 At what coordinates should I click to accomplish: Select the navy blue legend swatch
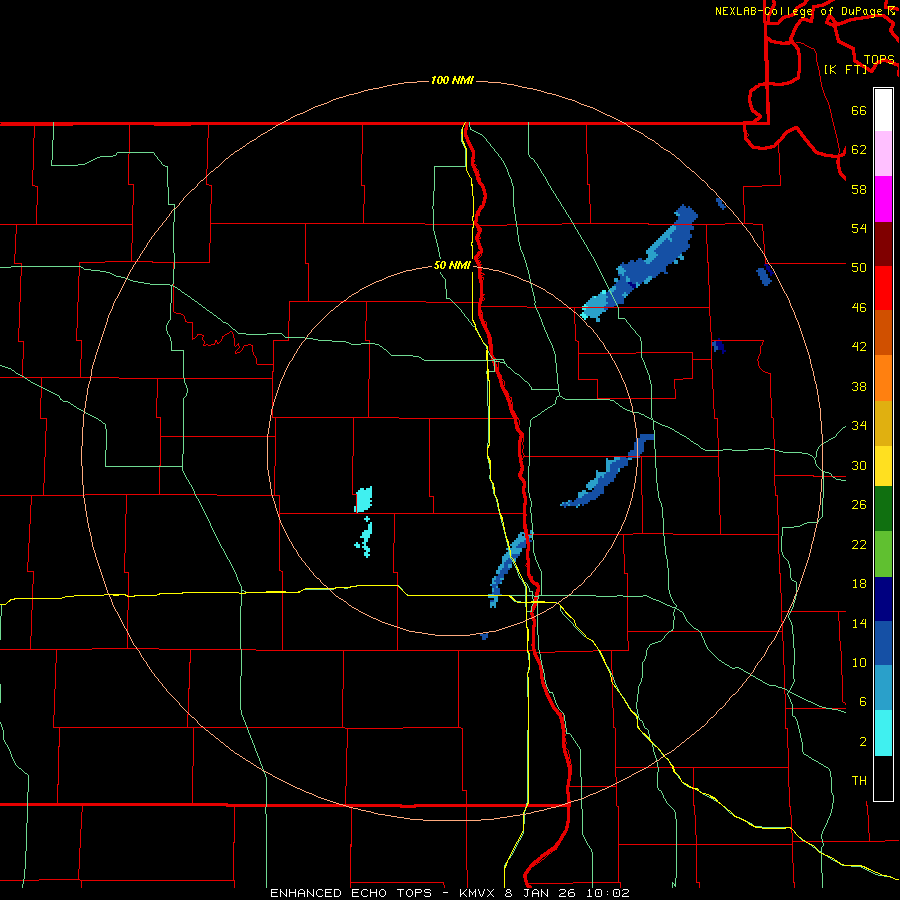(883, 599)
